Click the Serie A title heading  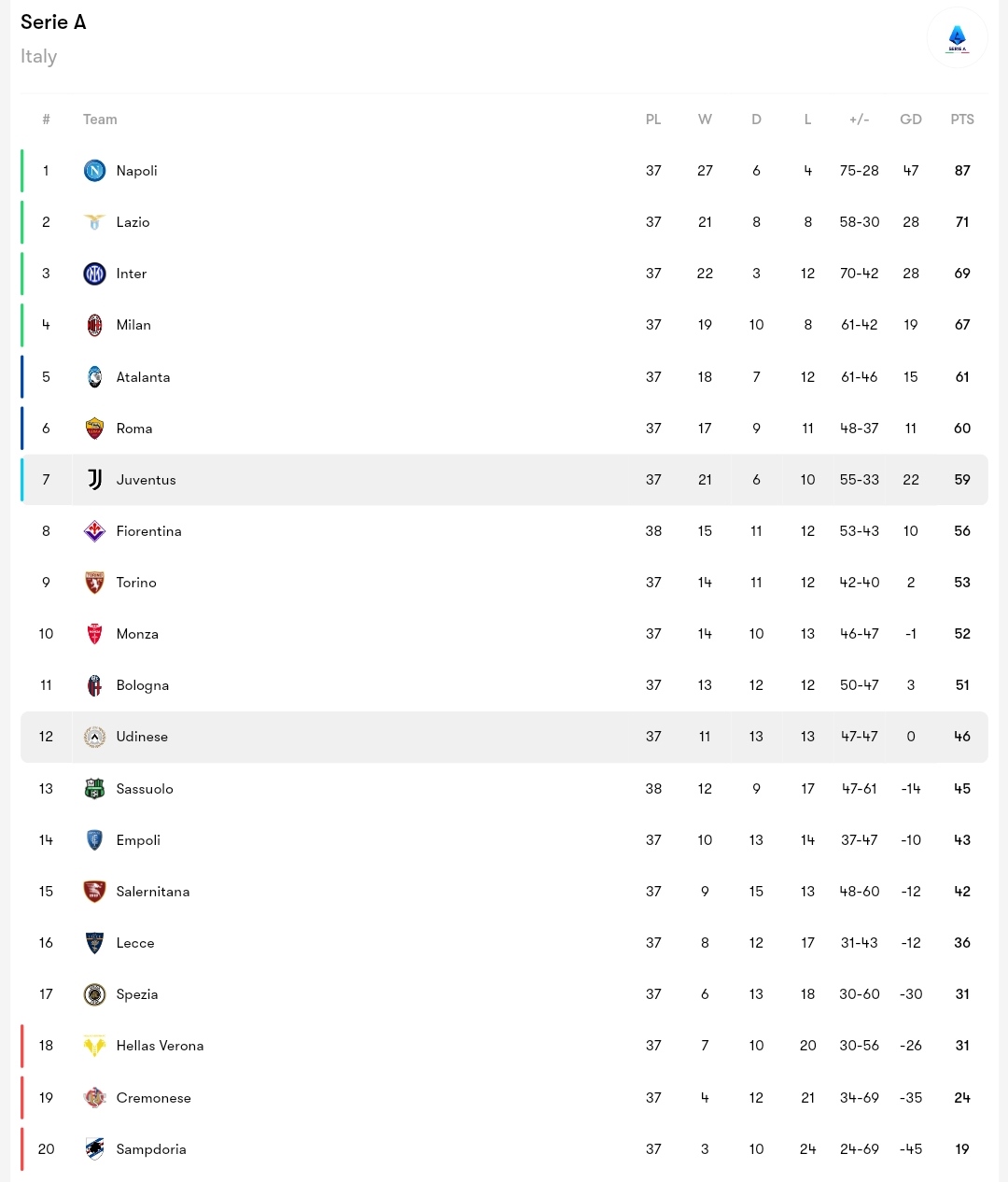pos(53,22)
